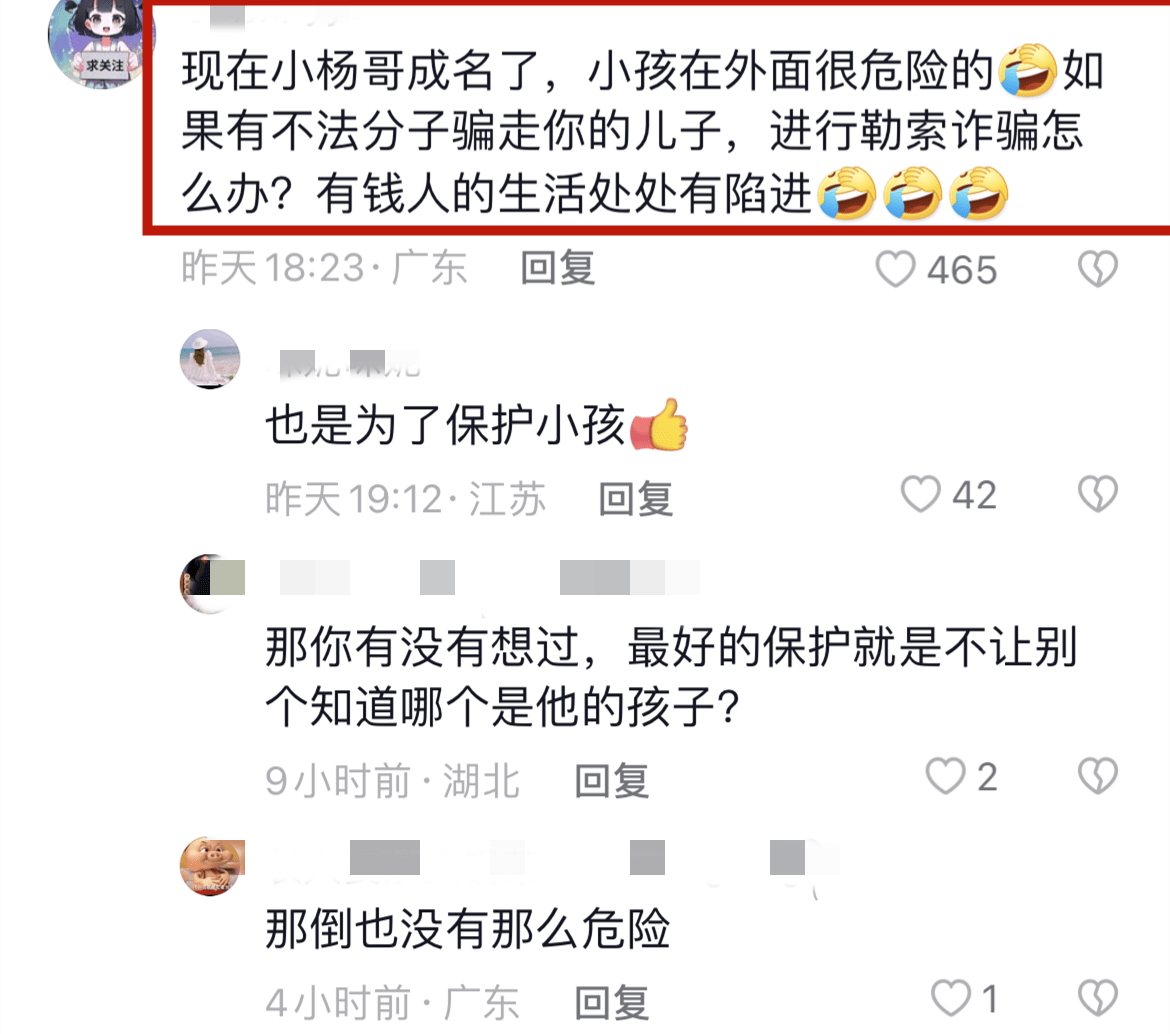Open the dark avatar of Hubei commenter

click(x=212, y=584)
